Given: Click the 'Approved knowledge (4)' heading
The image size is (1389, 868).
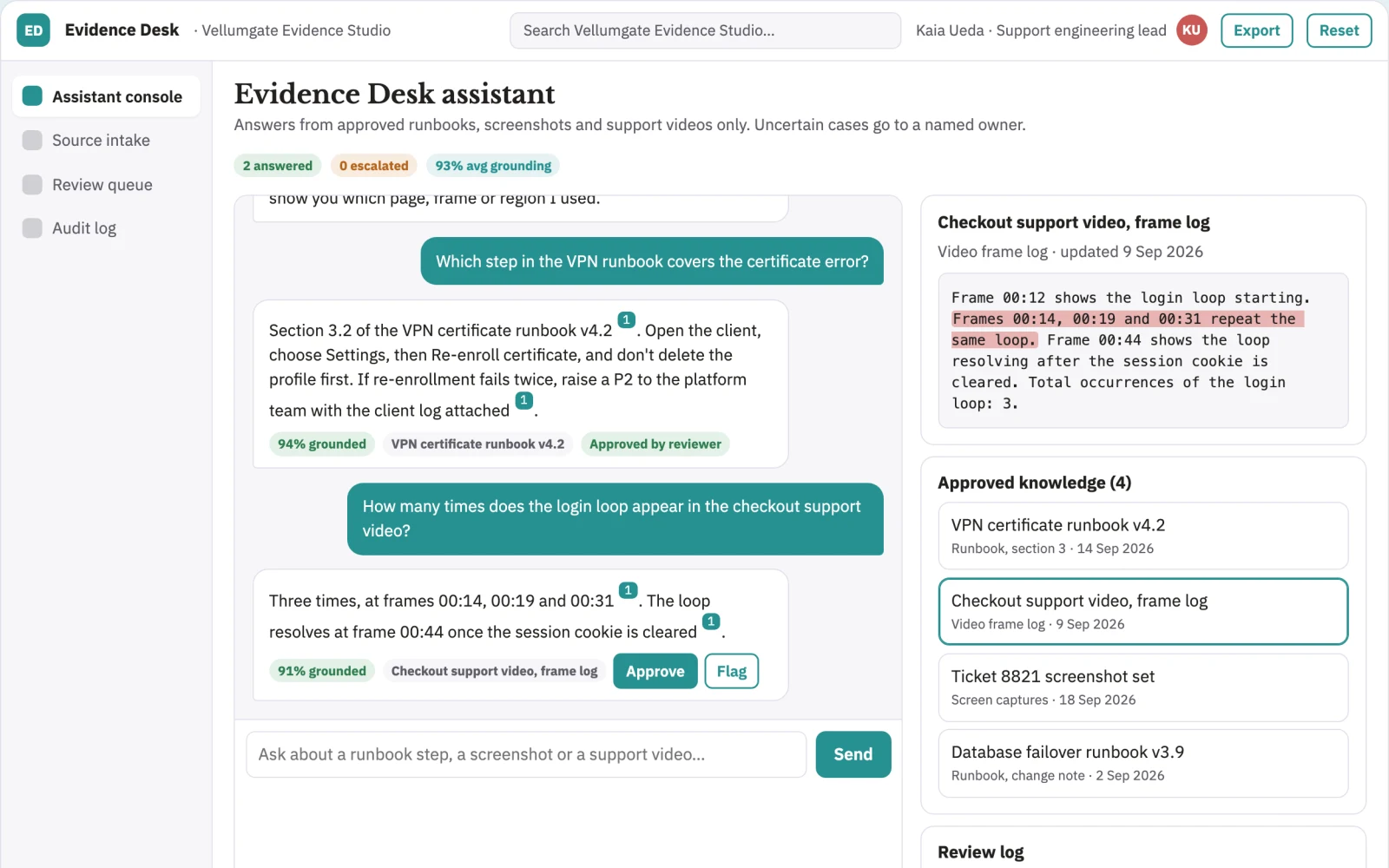Looking at the screenshot, I should tap(1035, 483).
